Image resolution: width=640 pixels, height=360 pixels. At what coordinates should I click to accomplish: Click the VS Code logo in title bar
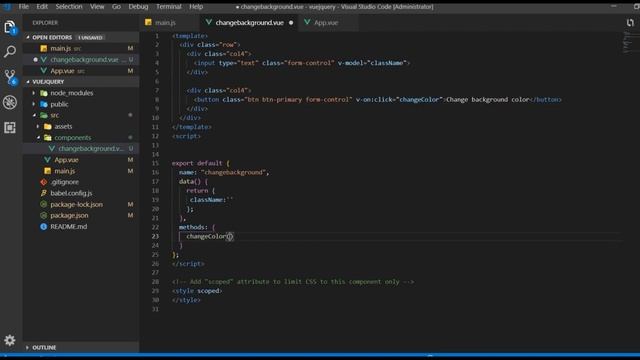click(7, 6)
